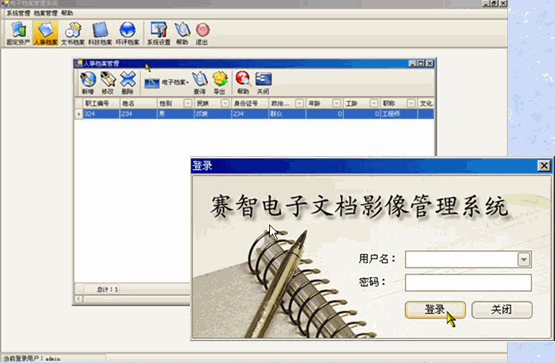This screenshot has height=363, width=555.
Task: Click the 查询 search icon
Action: click(x=200, y=83)
